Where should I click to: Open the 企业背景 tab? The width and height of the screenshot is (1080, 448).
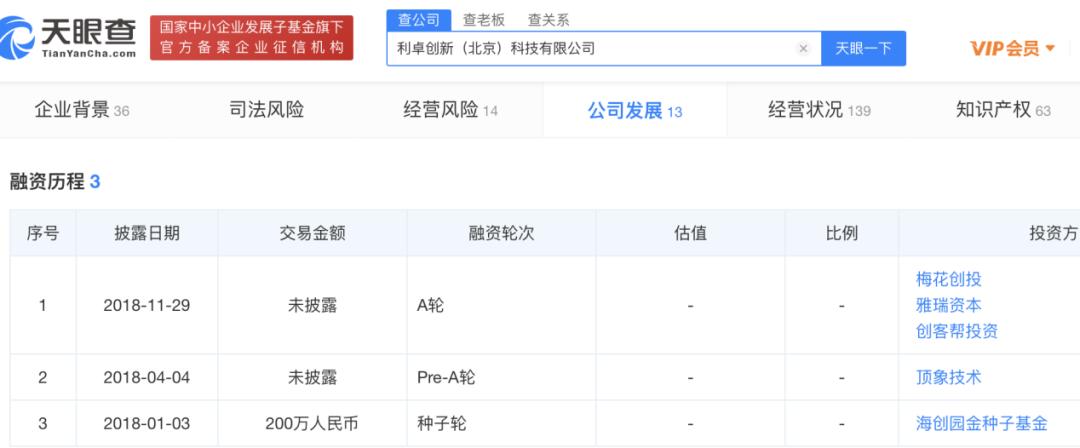tap(82, 110)
